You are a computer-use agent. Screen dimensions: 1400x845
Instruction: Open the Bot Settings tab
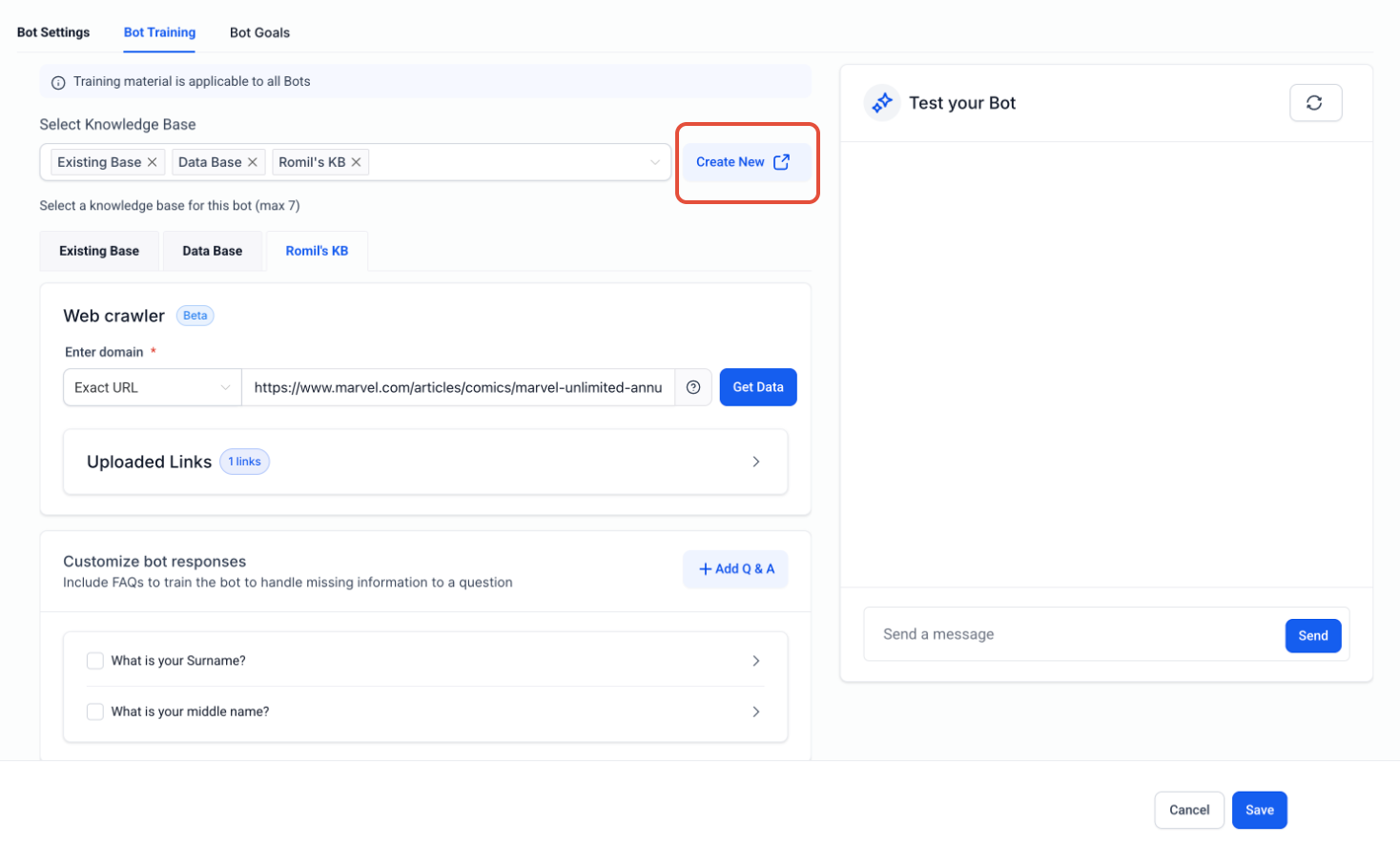click(x=53, y=32)
